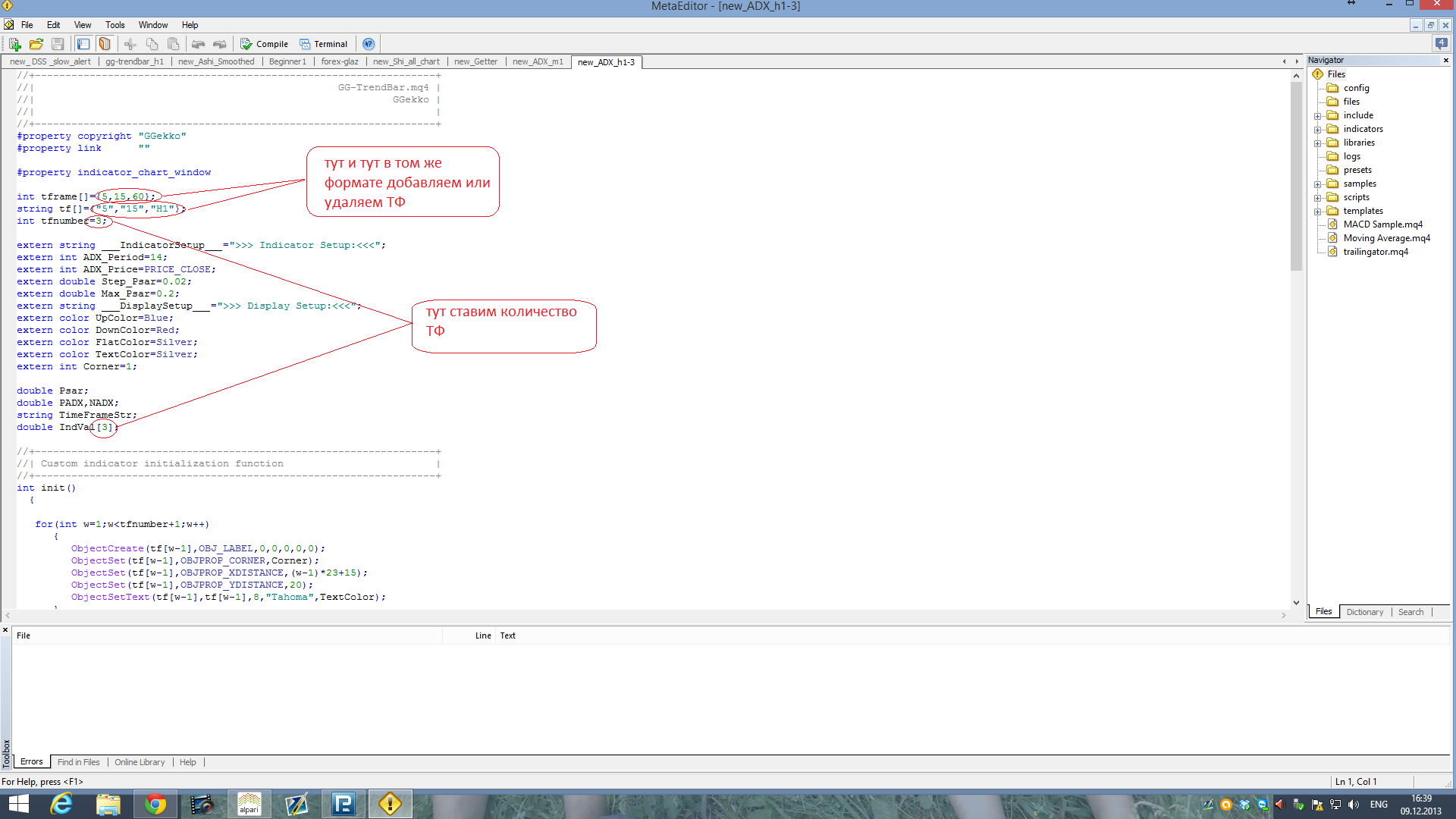Screen dimensions: 1456x819
Task: Select trailingator.mq4 file
Action: 1376,252
